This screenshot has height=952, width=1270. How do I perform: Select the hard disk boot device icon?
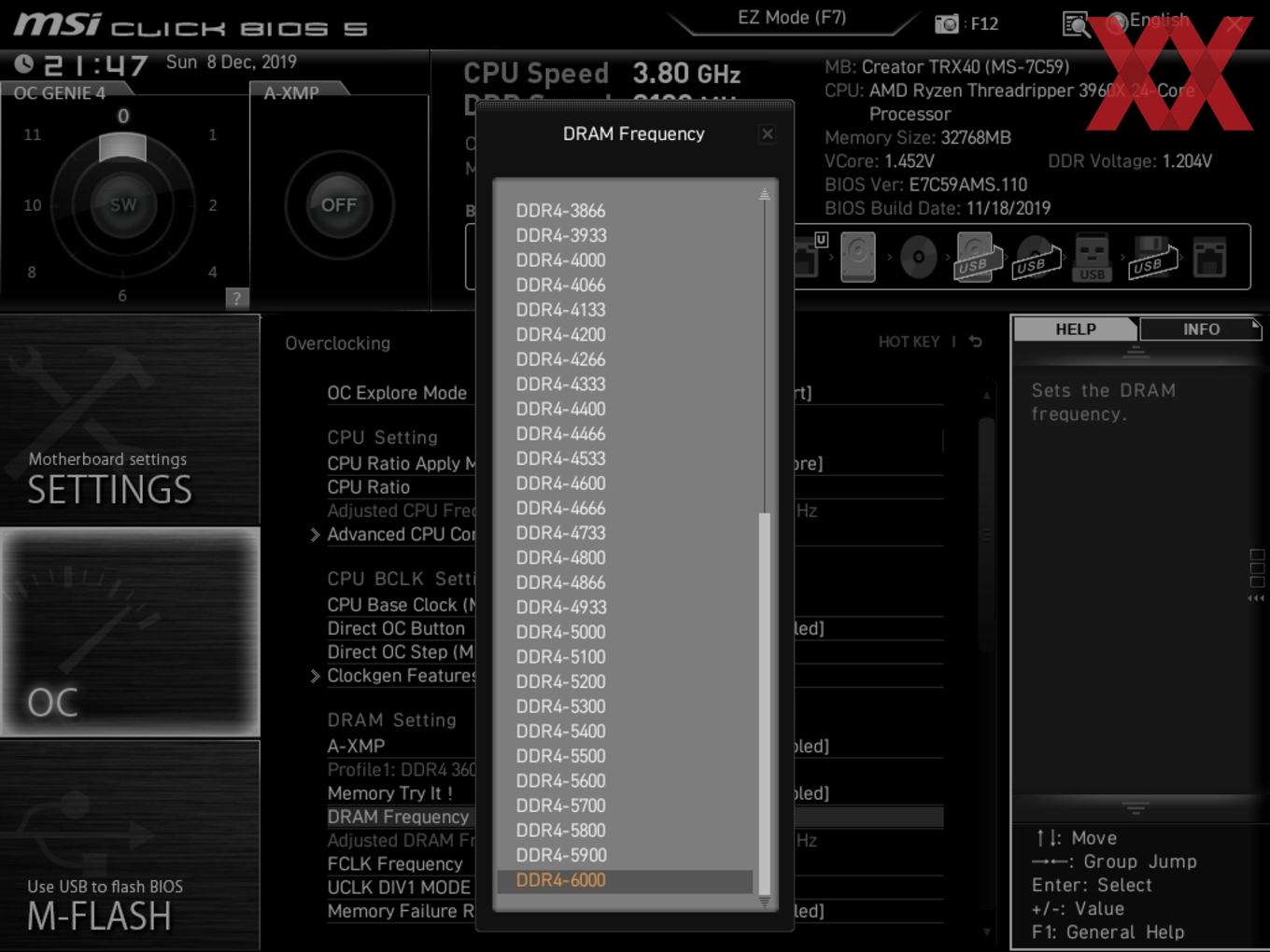[857, 257]
